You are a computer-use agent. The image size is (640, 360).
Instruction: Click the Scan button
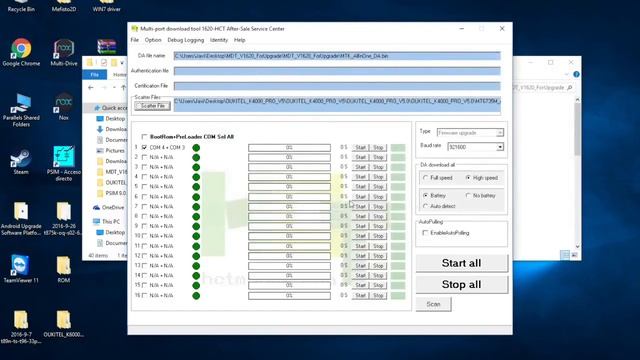tap(433, 304)
